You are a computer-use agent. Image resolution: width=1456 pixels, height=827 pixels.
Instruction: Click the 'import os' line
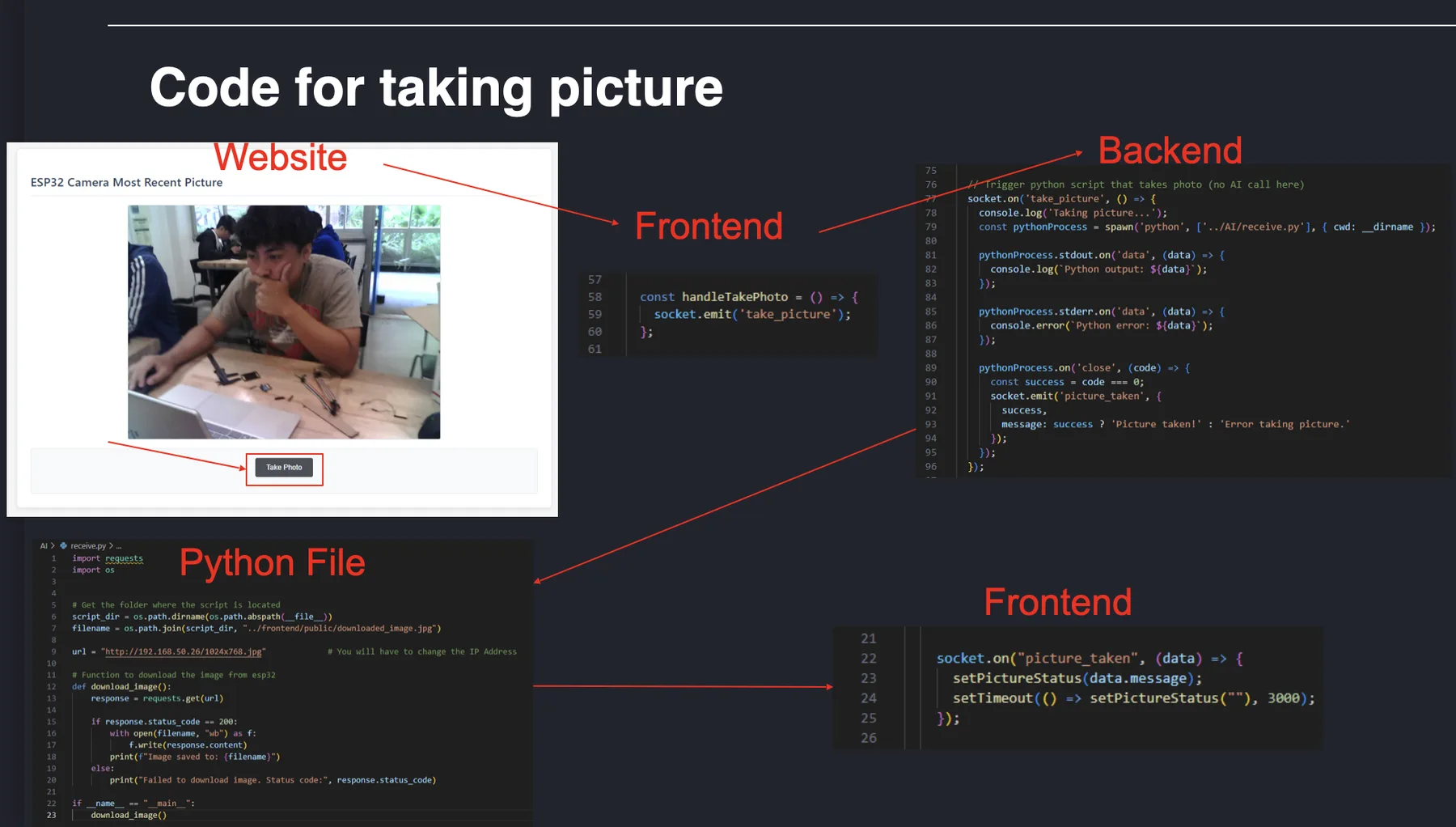[x=93, y=570]
